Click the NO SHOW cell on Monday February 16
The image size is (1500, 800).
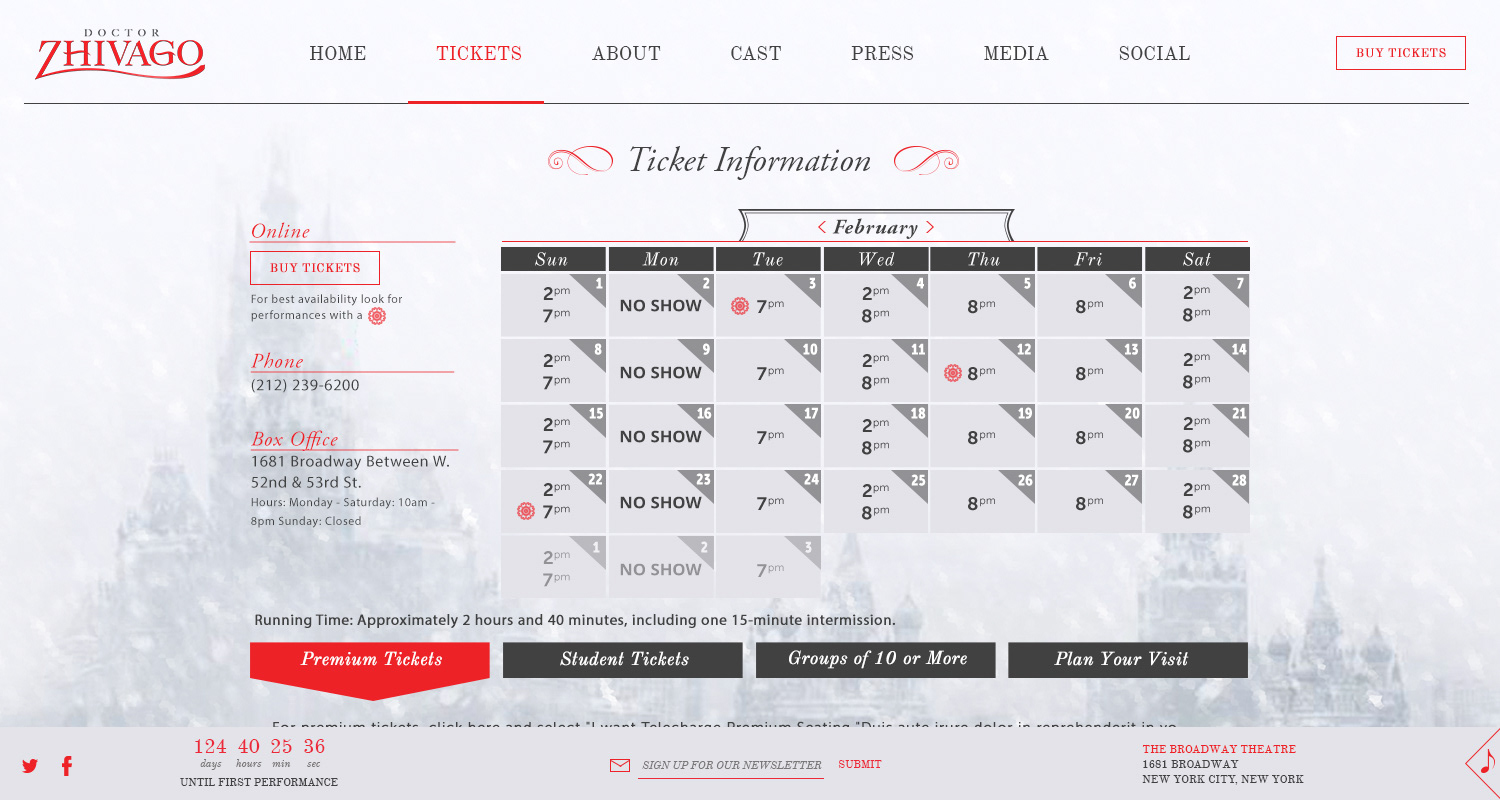661,436
